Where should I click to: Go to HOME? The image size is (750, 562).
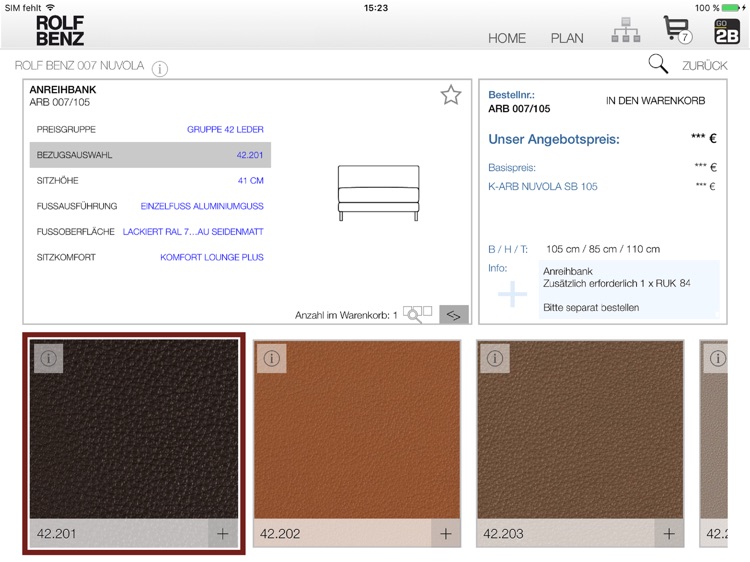507,38
